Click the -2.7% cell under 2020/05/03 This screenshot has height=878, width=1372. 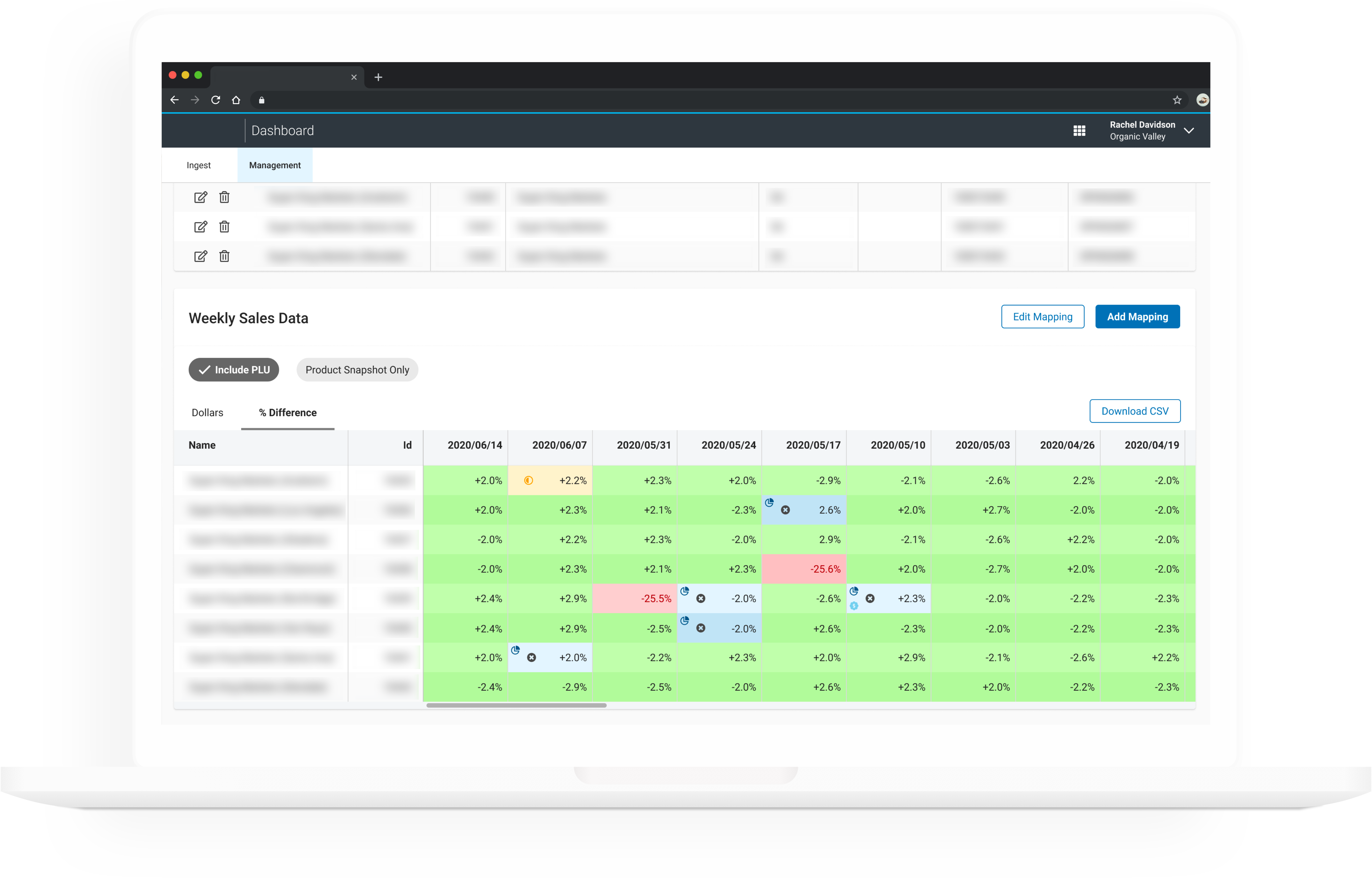pos(973,569)
